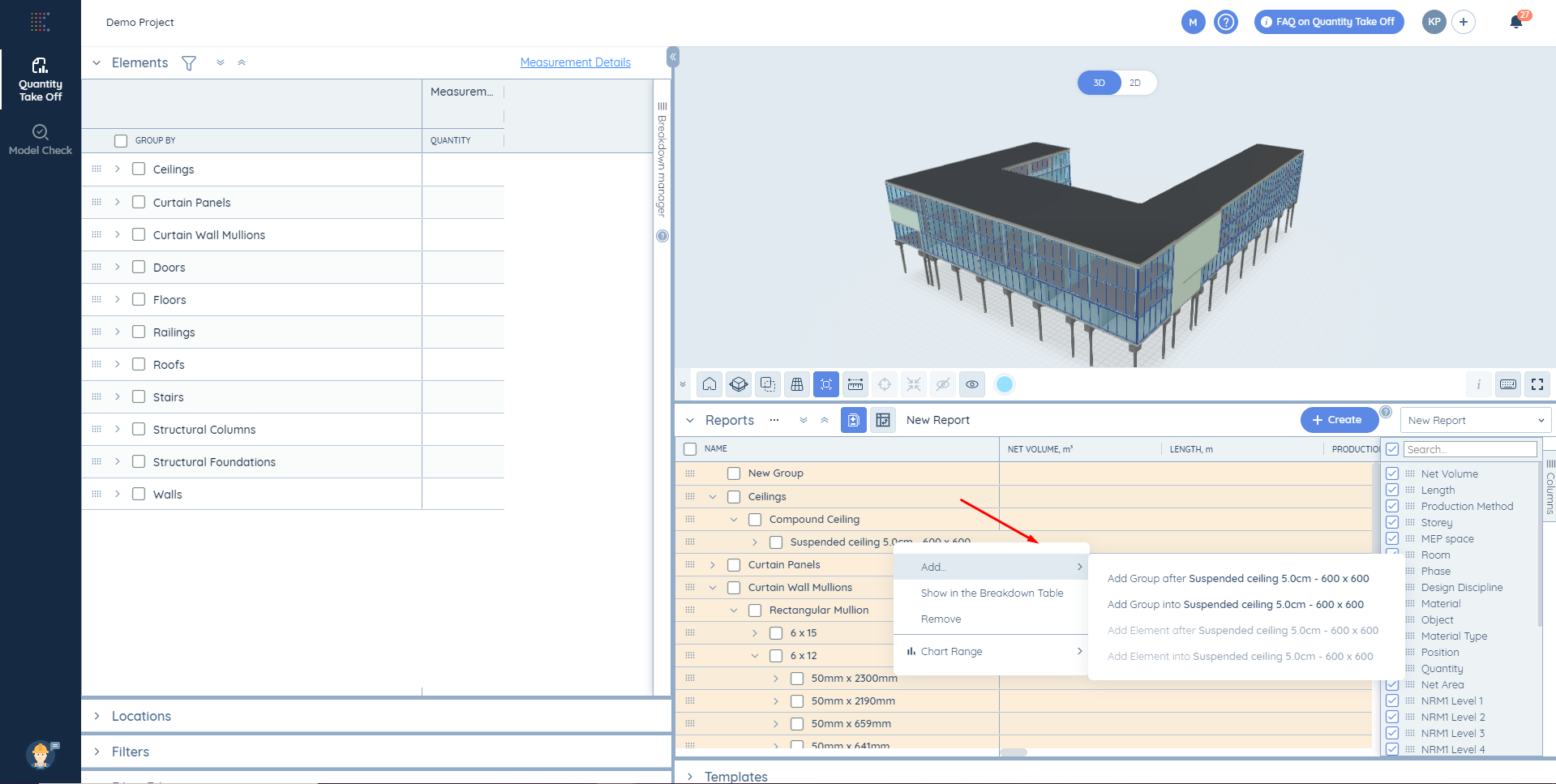Open the notifications bell
This screenshot has width=1556, height=784.
pyautogui.click(x=1516, y=22)
